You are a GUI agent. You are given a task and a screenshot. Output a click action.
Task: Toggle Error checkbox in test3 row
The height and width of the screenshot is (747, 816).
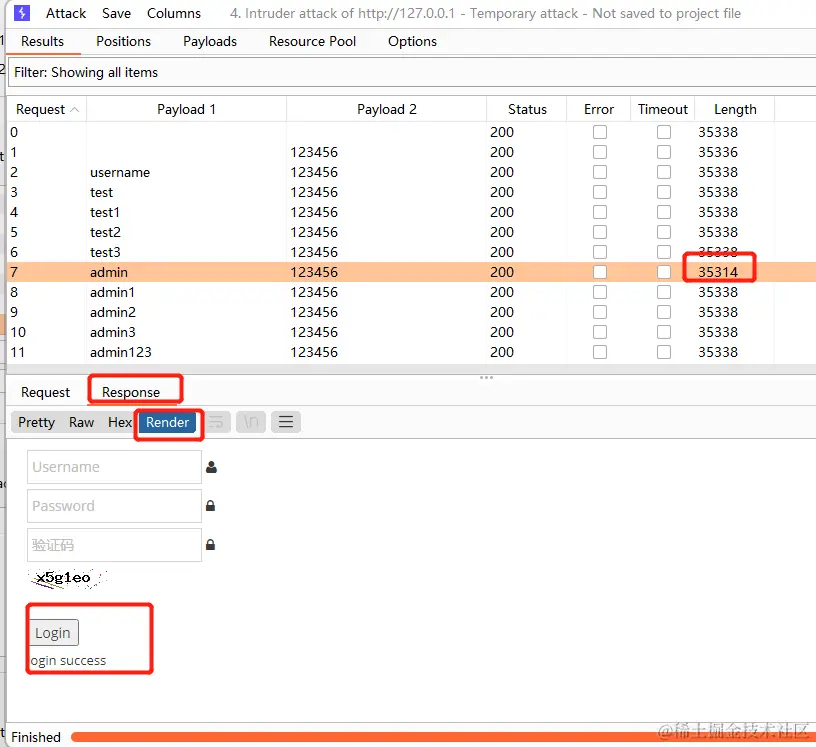tap(600, 252)
